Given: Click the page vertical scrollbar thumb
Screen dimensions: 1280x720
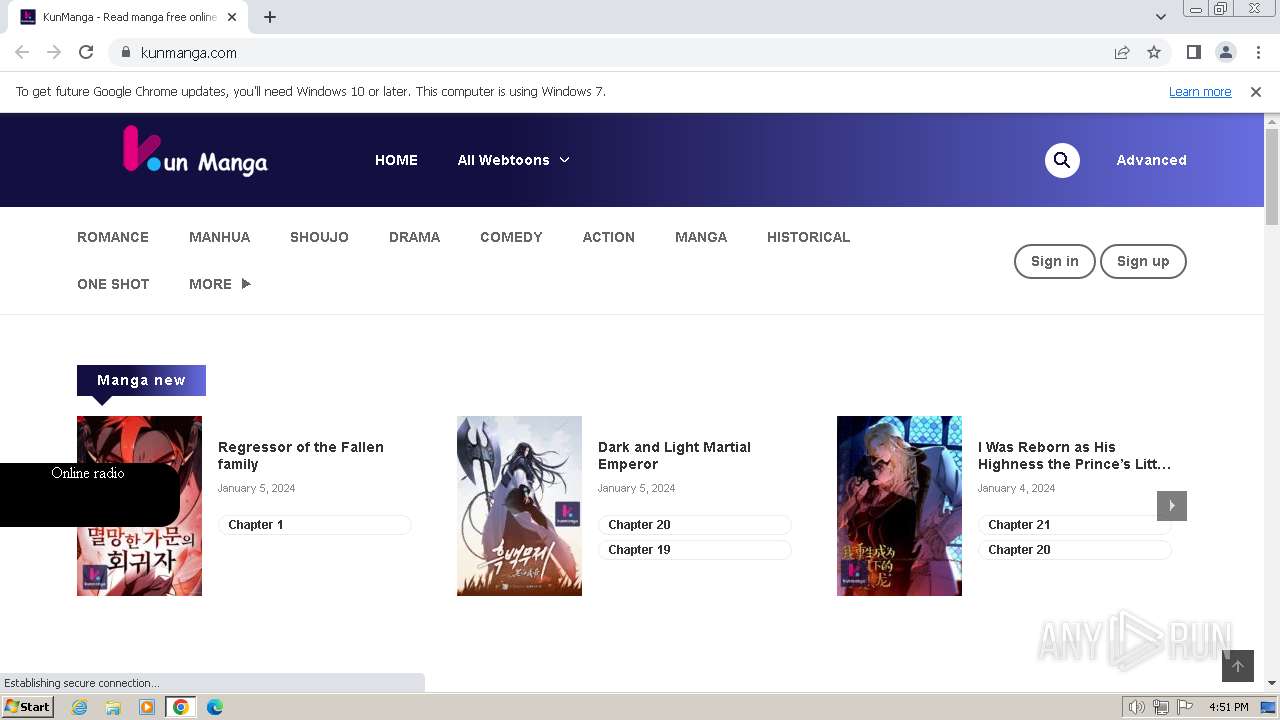Looking at the screenshot, I should 1272,177.
